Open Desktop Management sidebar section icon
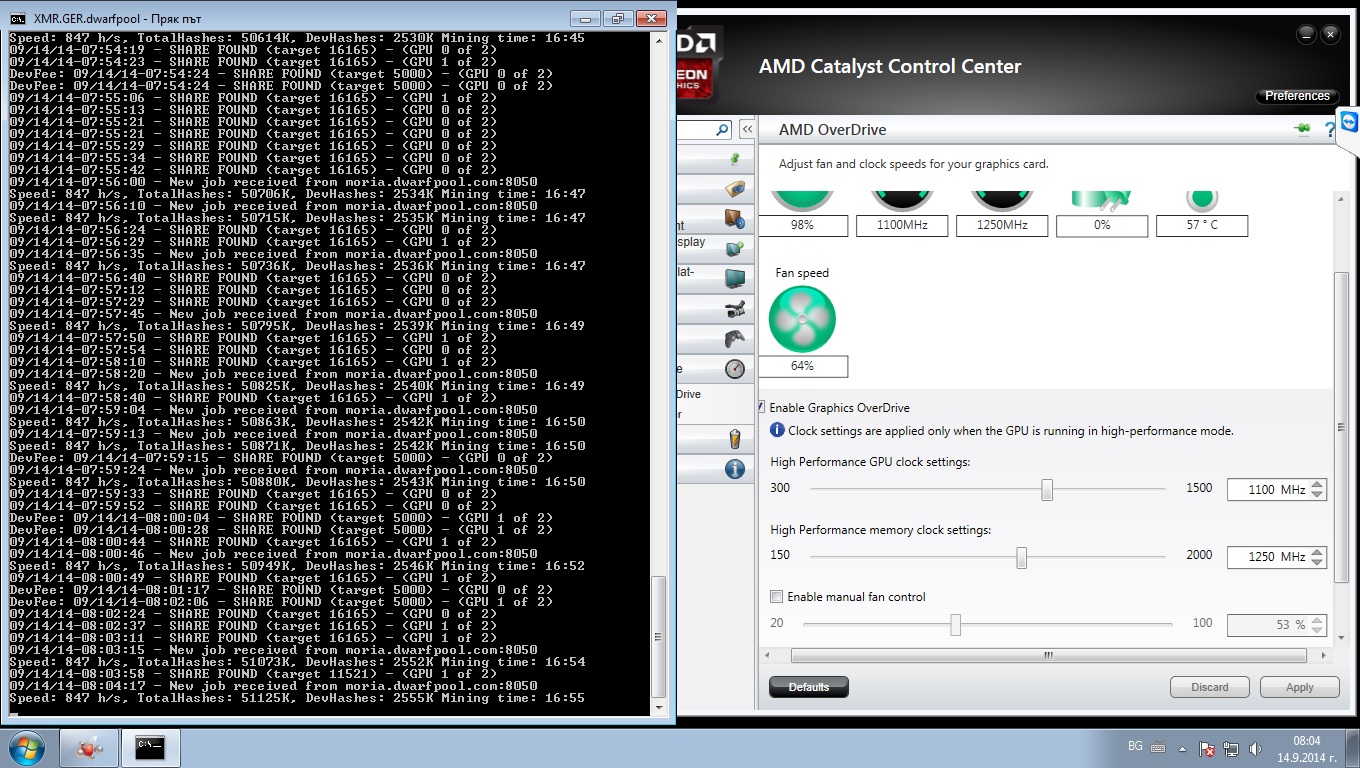The width and height of the screenshot is (1360, 768). (735, 218)
